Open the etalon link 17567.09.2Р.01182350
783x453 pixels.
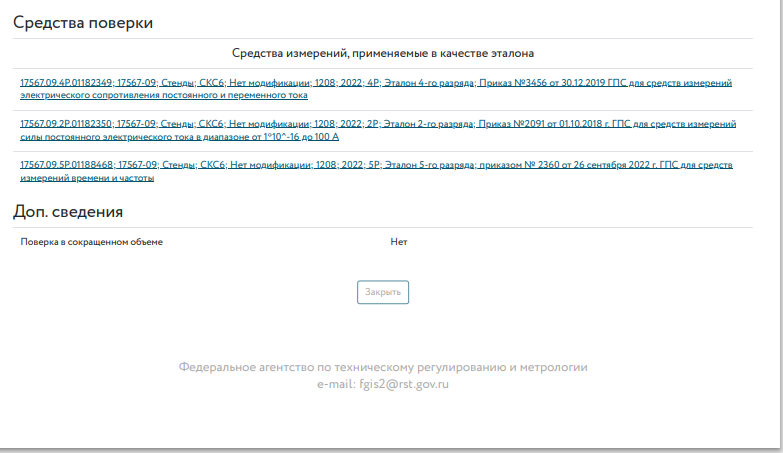click(66, 124)
